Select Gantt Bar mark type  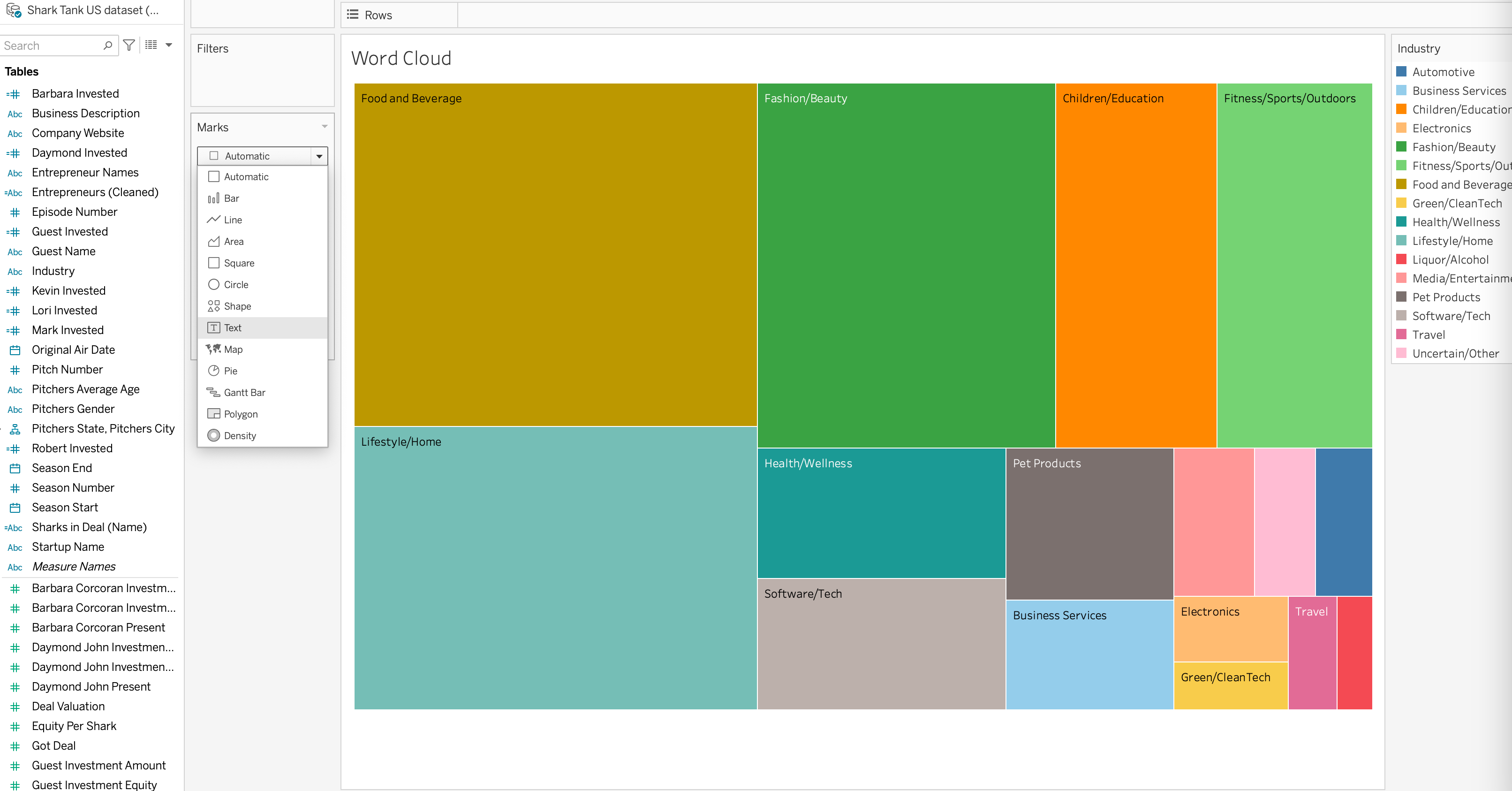tap(244, 392)
